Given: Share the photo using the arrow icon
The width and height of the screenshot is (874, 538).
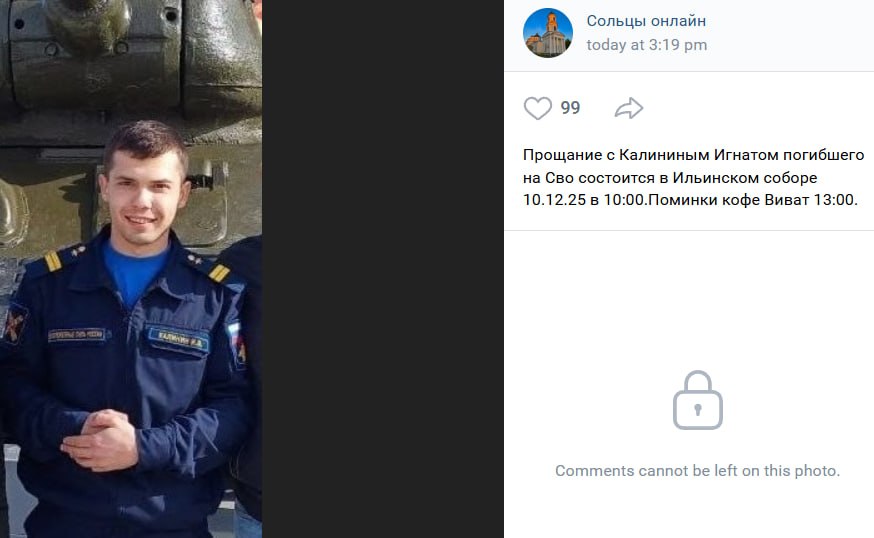Looking at the screenshot, I should tap(629, 108).
